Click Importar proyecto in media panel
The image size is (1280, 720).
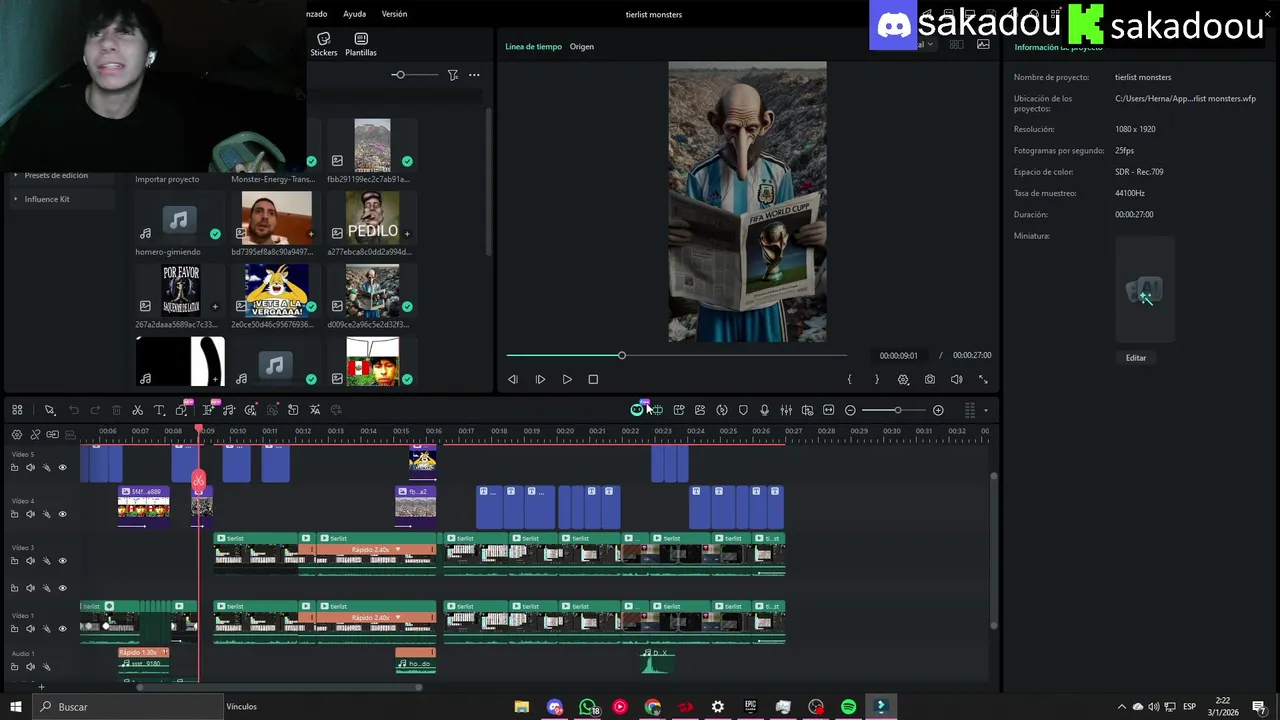(167, 179)
